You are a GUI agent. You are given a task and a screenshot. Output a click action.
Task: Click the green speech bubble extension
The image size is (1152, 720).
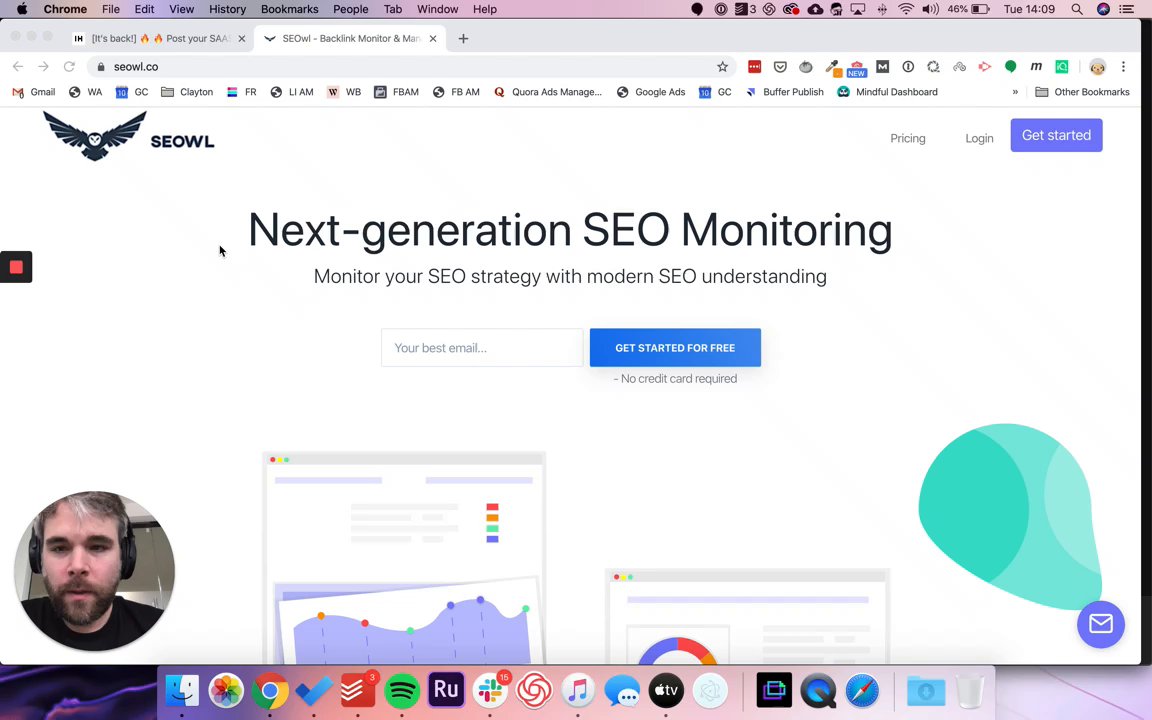click(1010, 67)
